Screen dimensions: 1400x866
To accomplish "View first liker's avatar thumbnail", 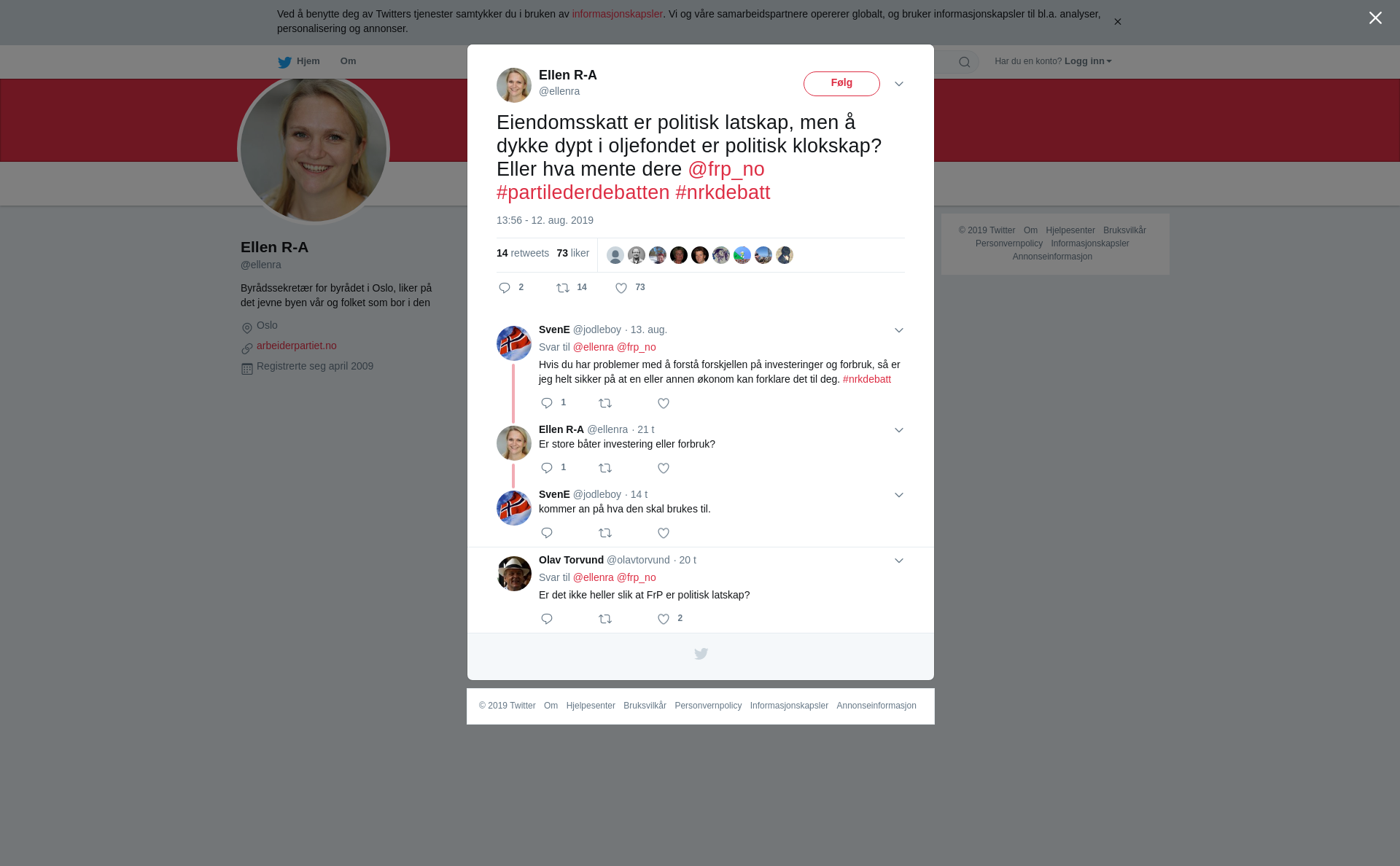I will pos(615,255).
